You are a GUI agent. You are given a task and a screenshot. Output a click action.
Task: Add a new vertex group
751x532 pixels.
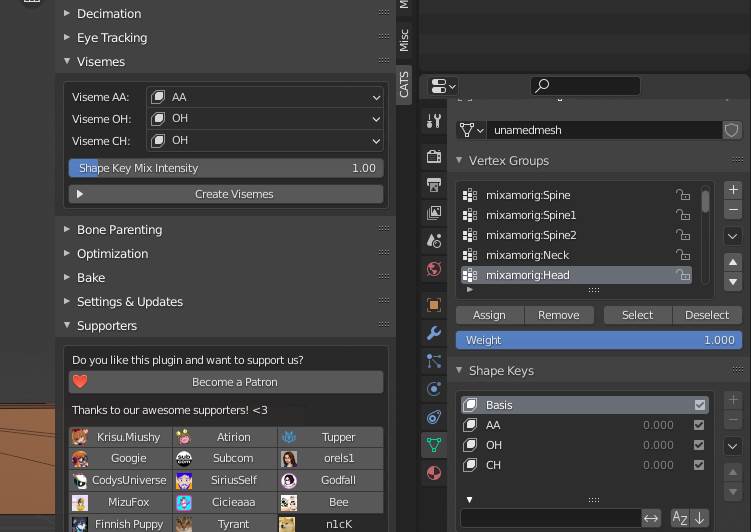coord(733,190)
